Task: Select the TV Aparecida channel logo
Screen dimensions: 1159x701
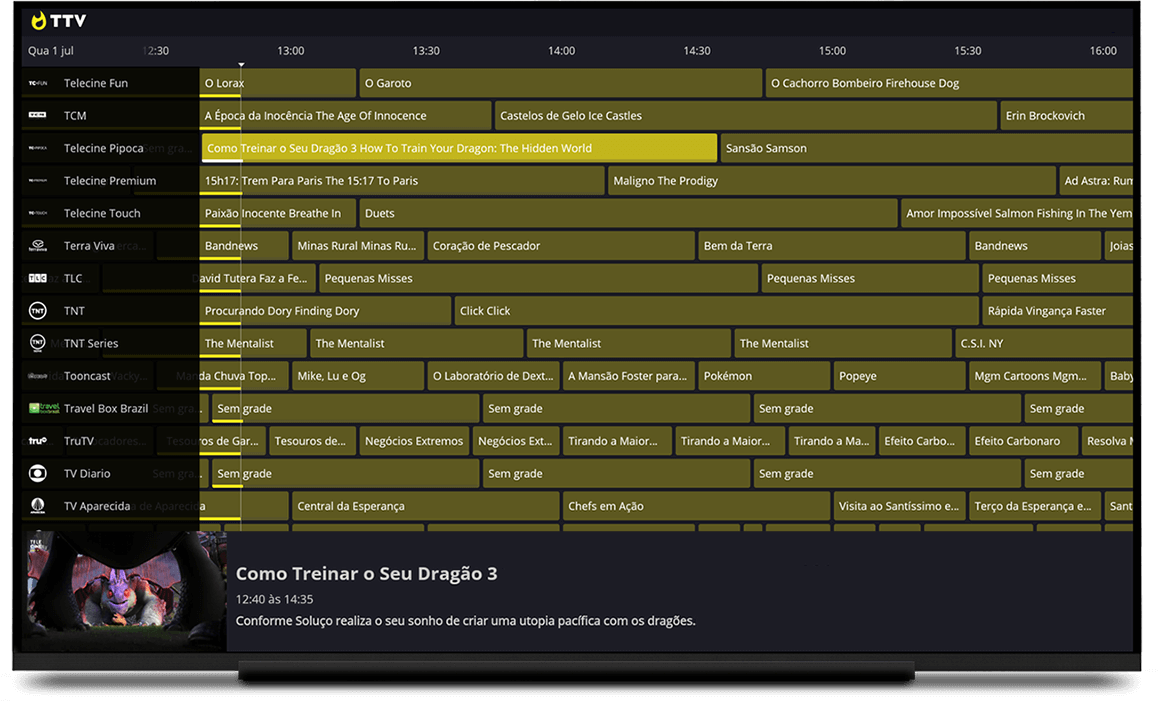Action: click(38, 506)
